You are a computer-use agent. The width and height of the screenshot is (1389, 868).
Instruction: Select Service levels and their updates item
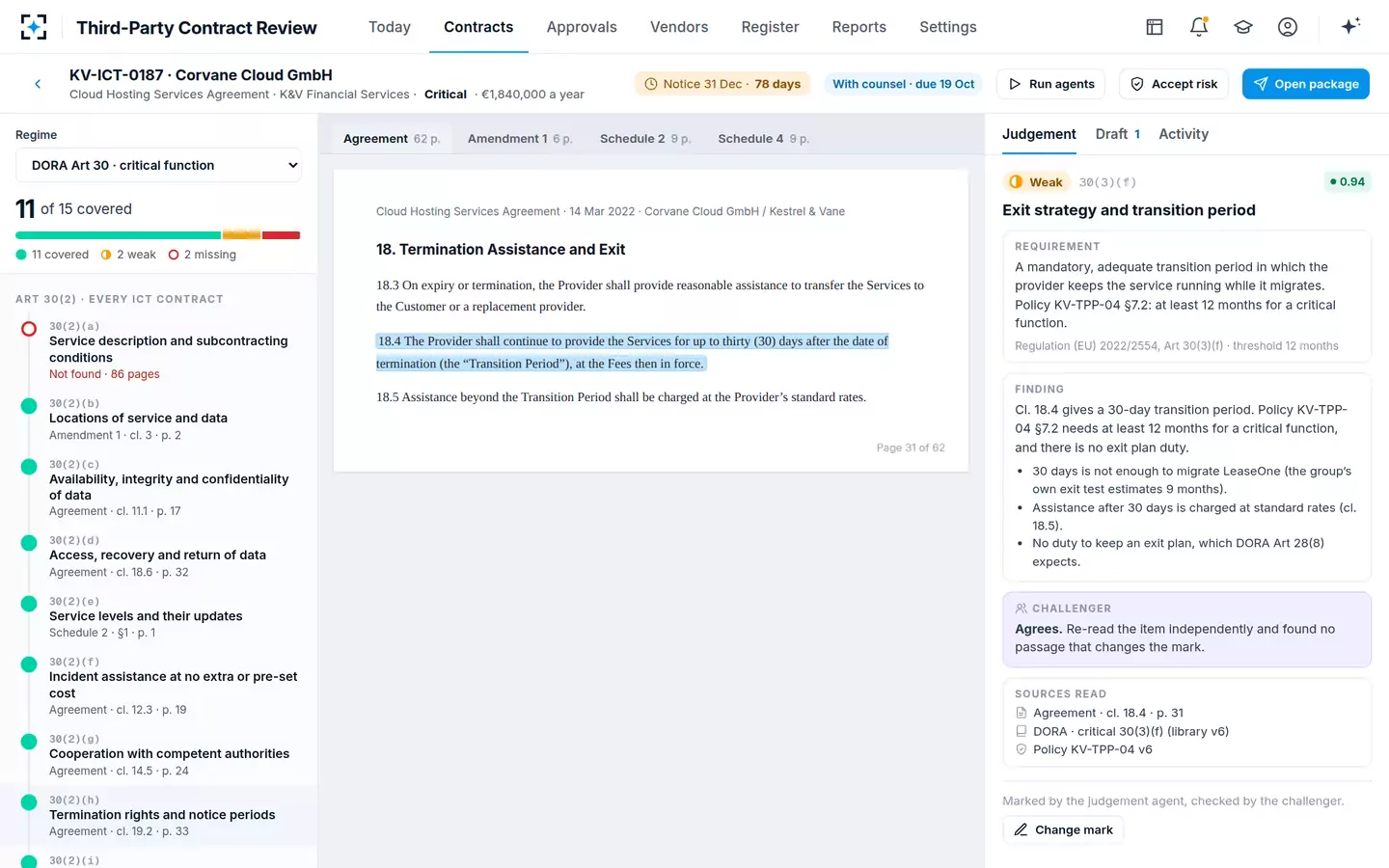[159, 616]
